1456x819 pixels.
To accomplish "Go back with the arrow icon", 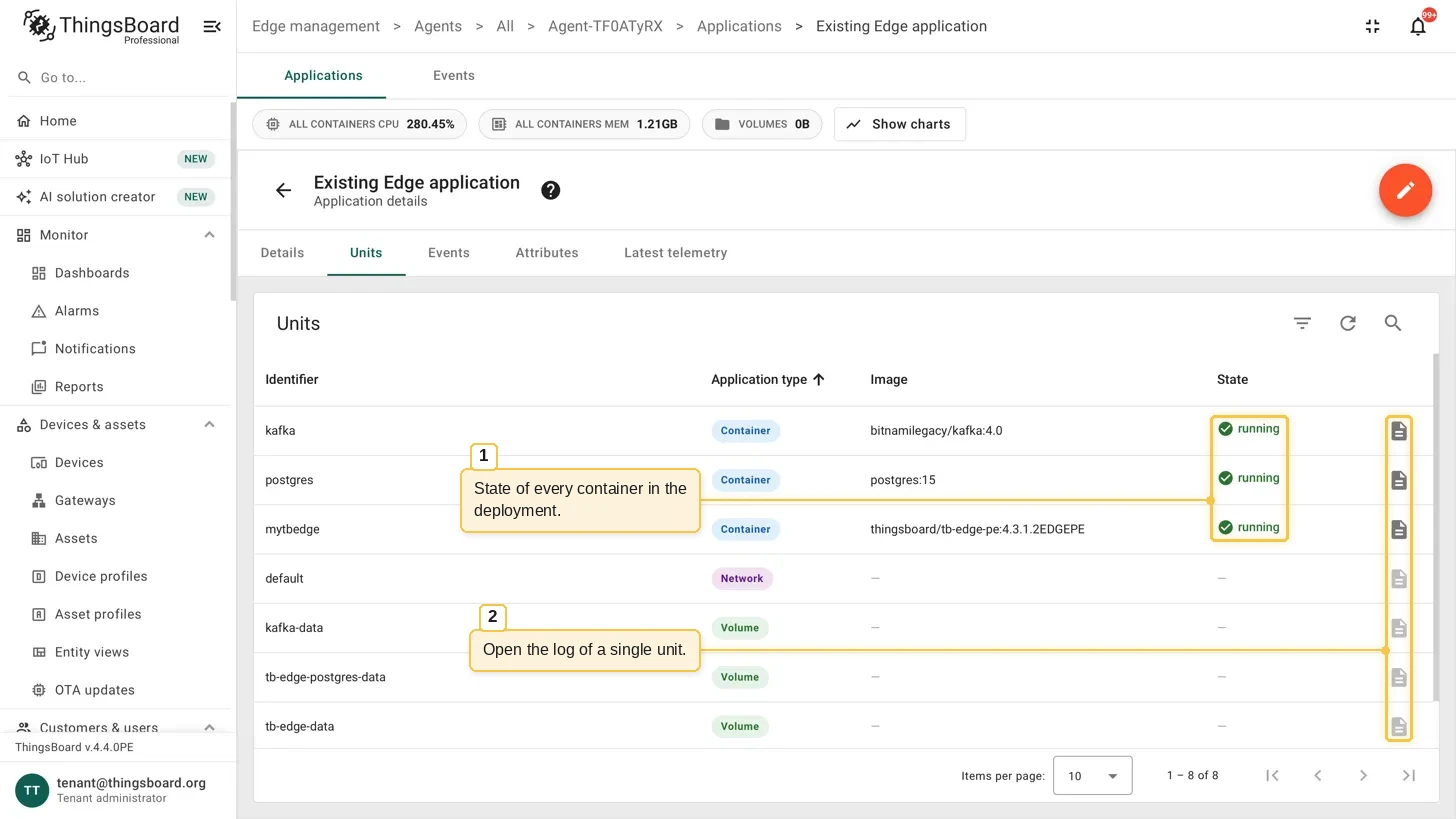I will click(283, 190).
